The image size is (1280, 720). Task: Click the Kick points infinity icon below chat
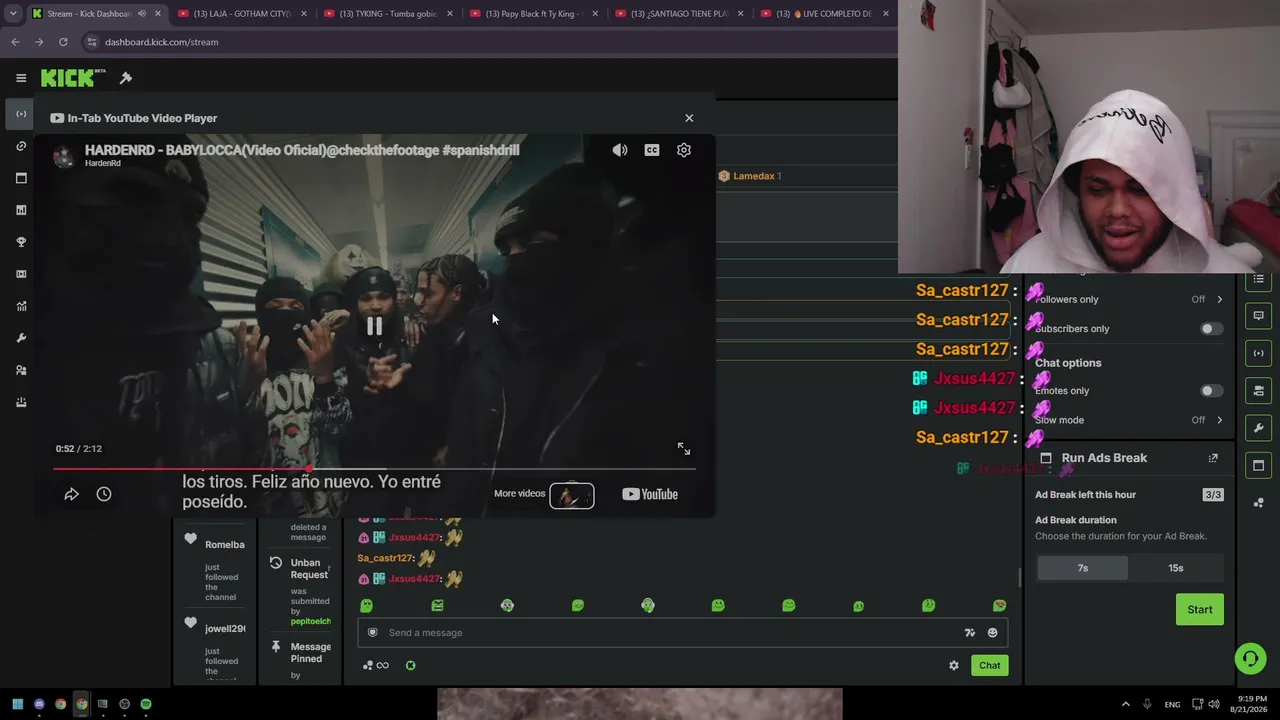[376, 665]
